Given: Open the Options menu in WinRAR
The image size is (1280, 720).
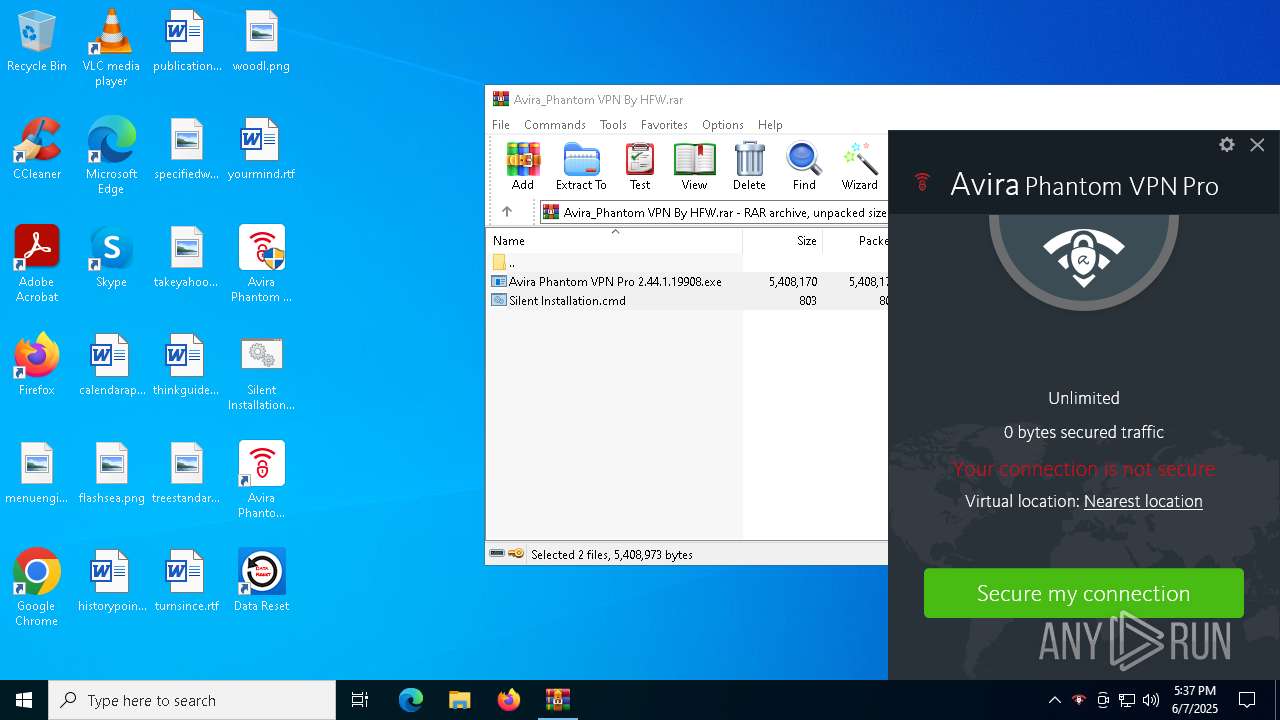Looking at the screenshot, I should click(722, 125).
